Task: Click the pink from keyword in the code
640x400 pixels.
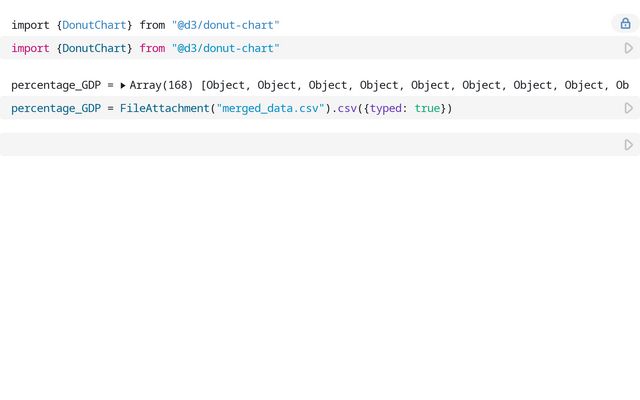Action: 152,48
